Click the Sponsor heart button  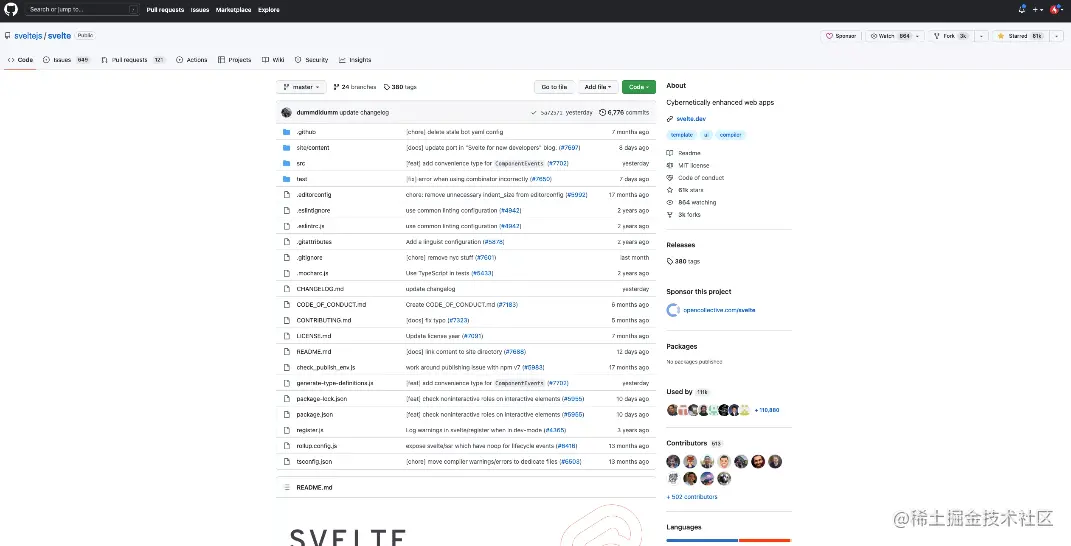[x=841, y=36]
